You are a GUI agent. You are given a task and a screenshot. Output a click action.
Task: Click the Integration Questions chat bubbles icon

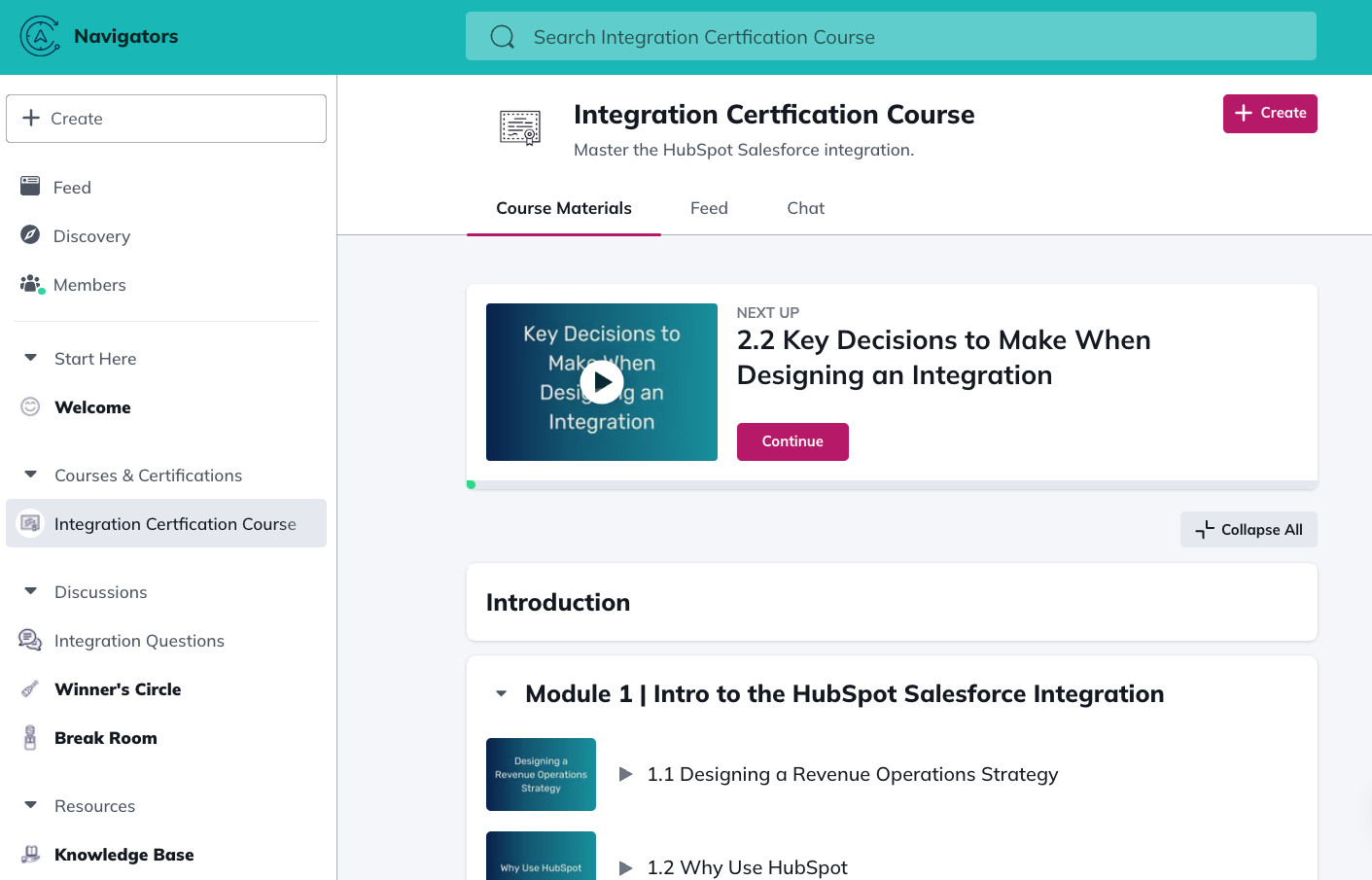pos(30,640)
